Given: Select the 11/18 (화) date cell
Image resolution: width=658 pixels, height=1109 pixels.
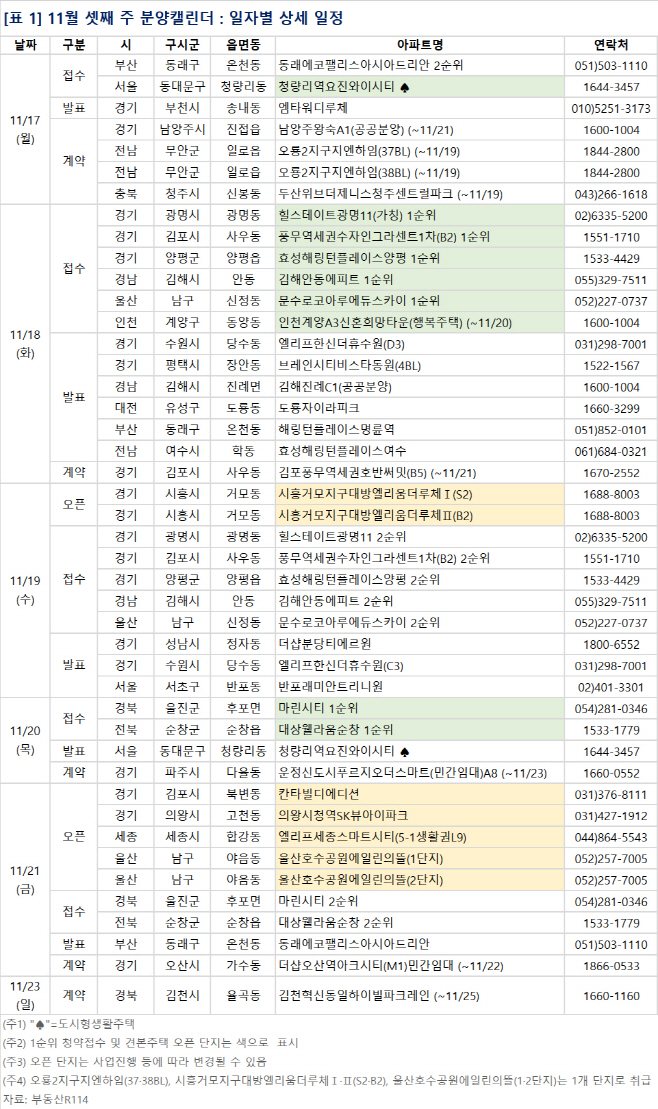Looking at the screenshot, I should (x=25, y=343).
